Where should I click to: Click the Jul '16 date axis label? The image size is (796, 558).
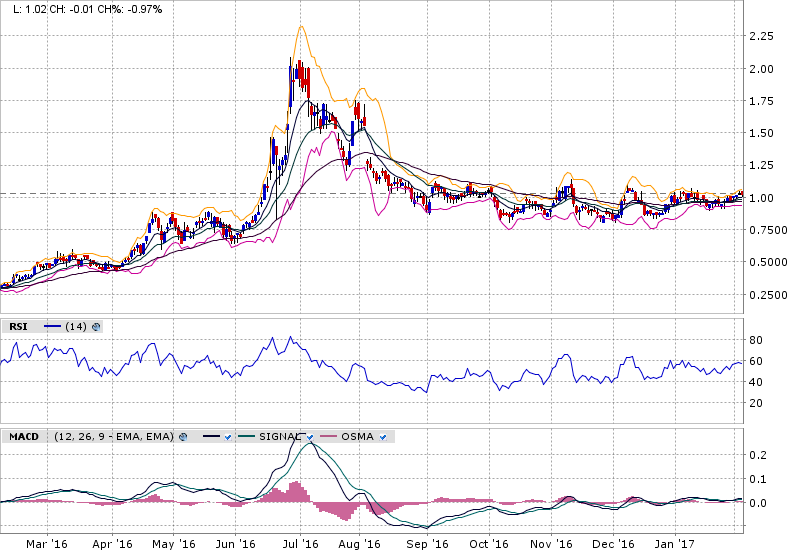click(x=301, y=544)
